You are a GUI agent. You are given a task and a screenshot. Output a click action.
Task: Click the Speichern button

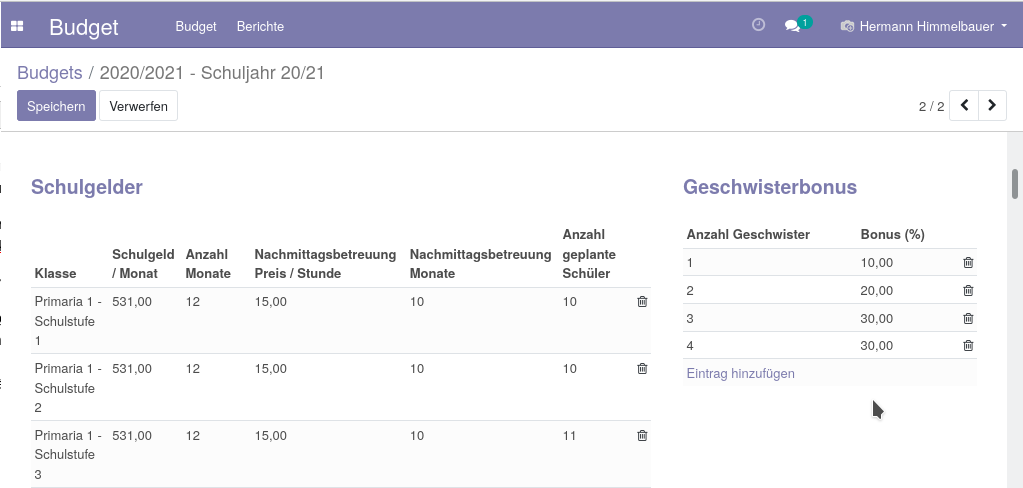click(56, 106)
